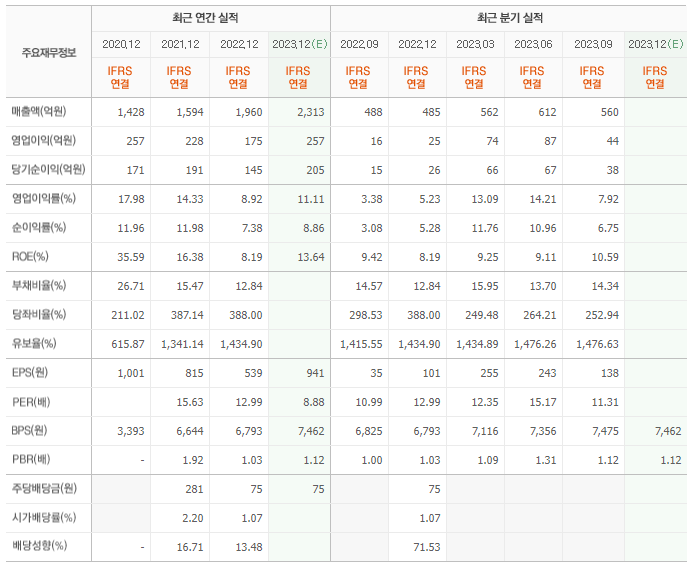Image resolution: width=694 pixels, height=567 pixels.
Task: Click the 2023.09 quarterly column header
Action: pos(593,44)
